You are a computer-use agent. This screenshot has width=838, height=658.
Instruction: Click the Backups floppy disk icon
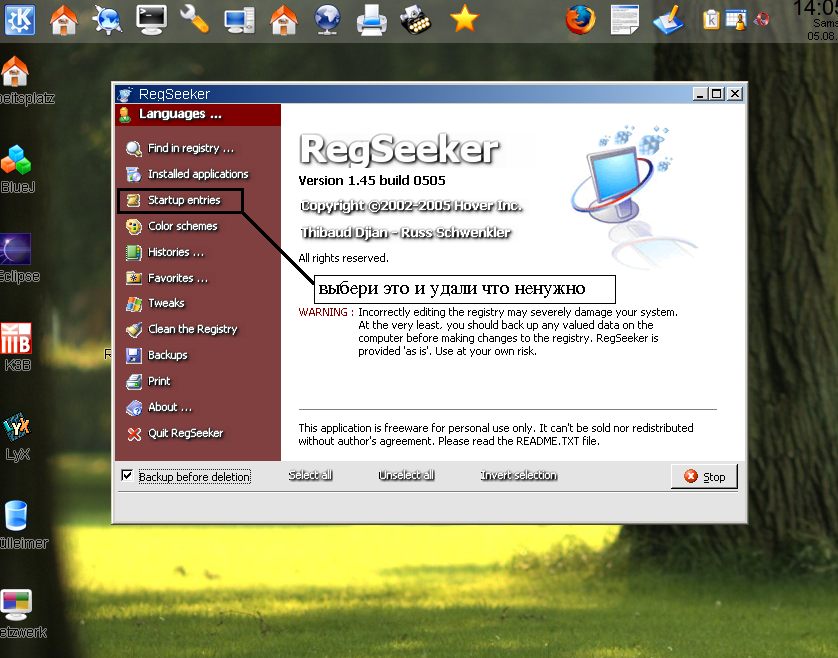tap(133, 355)
